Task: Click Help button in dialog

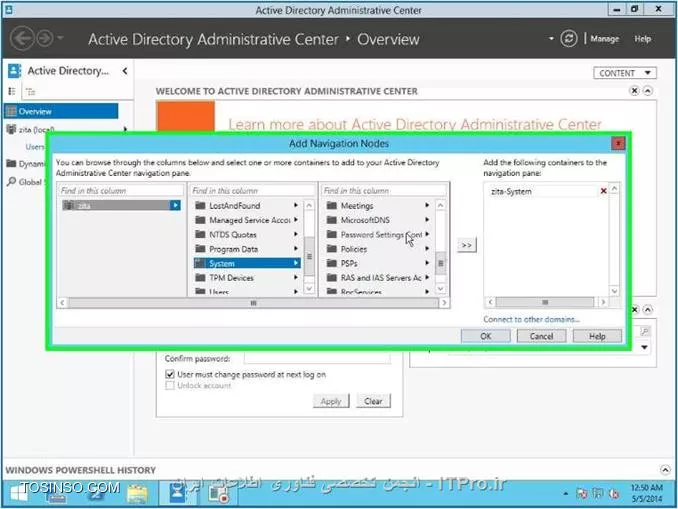Action: [597, 336]
